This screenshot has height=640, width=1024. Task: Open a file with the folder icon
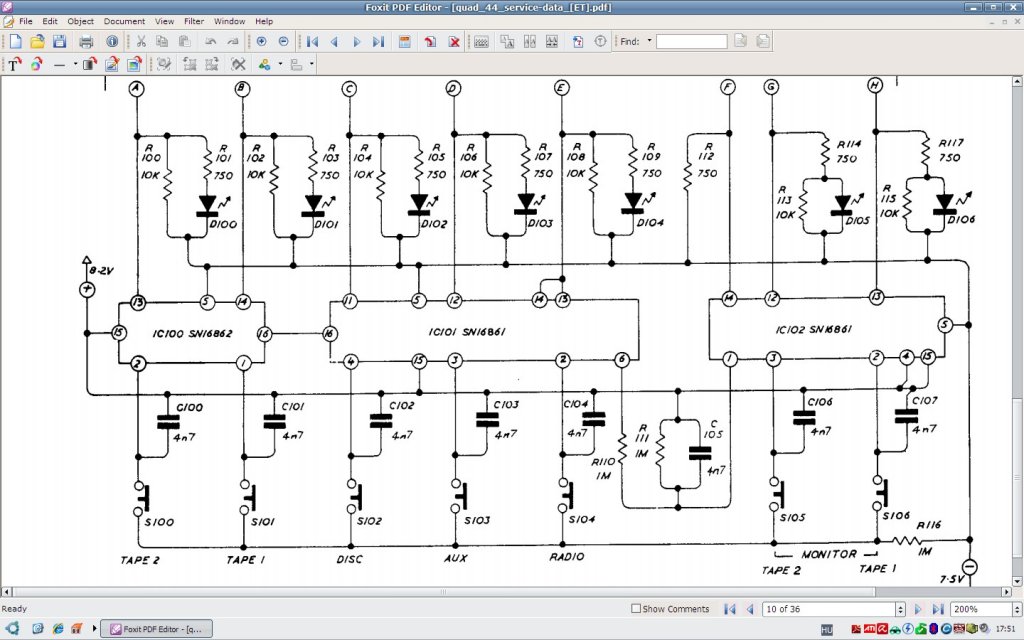tap(37, 41)
